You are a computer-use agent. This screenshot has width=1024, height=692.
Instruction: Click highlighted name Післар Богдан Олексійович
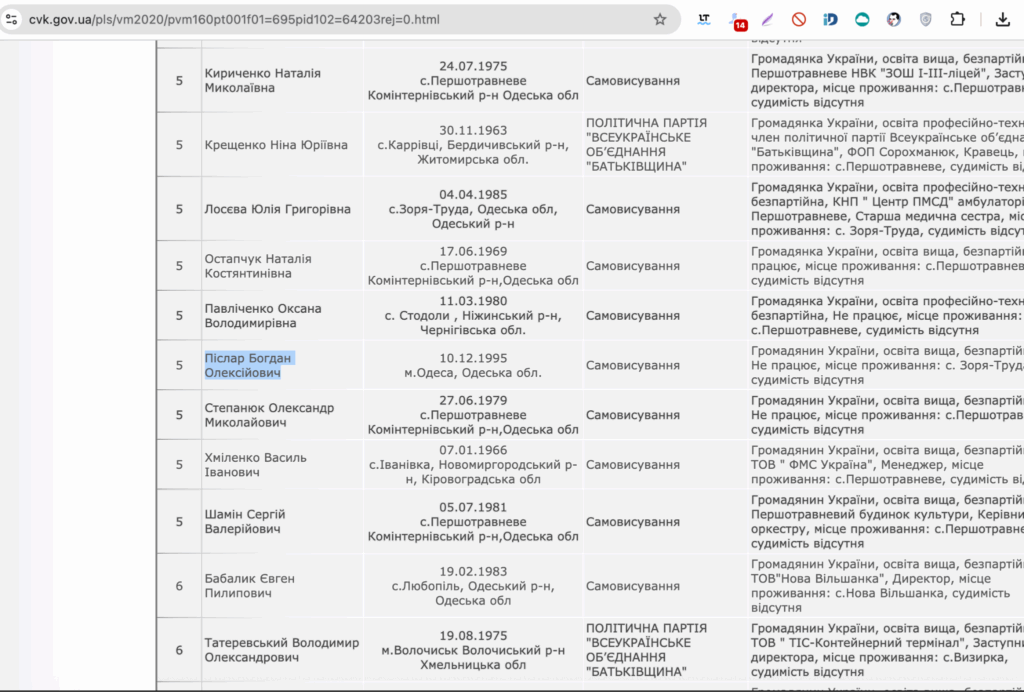(x=249, y=365)
